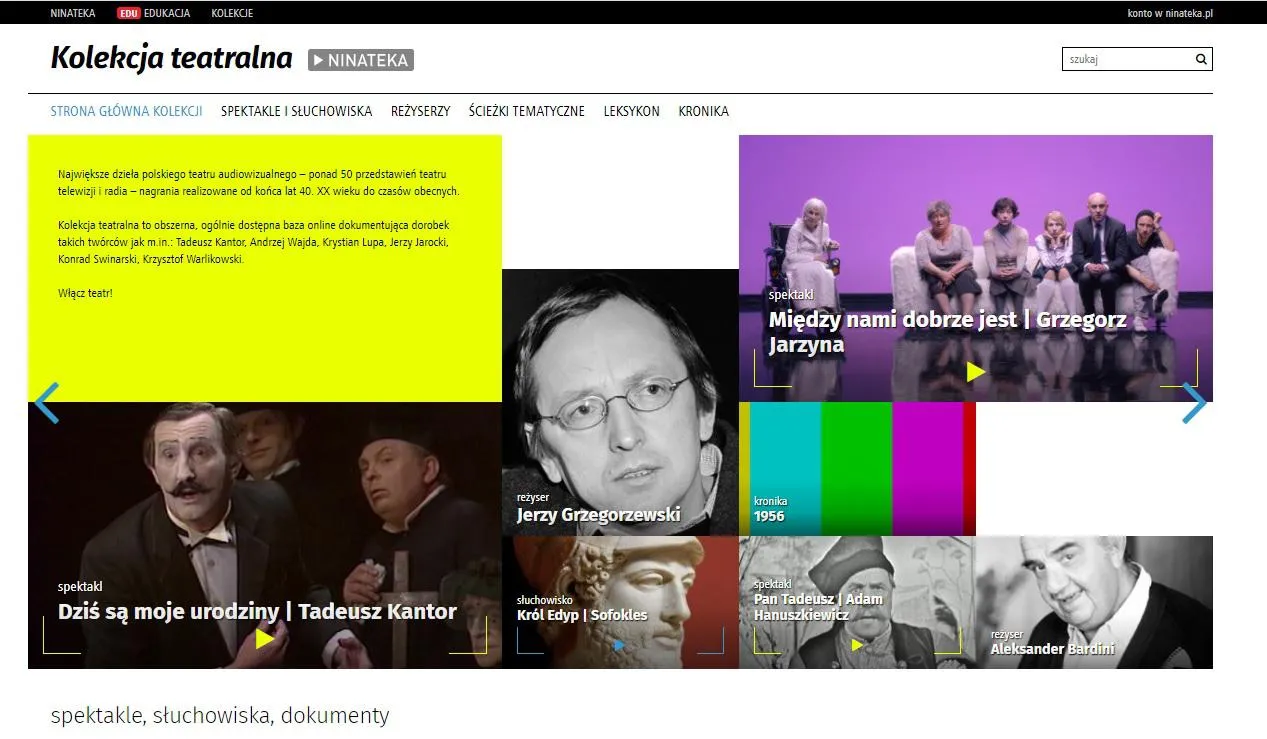Open the Jerzy Grzegorzewski director tile
Viewport: 1267px width, 739px height.
[x=620, y=402]
